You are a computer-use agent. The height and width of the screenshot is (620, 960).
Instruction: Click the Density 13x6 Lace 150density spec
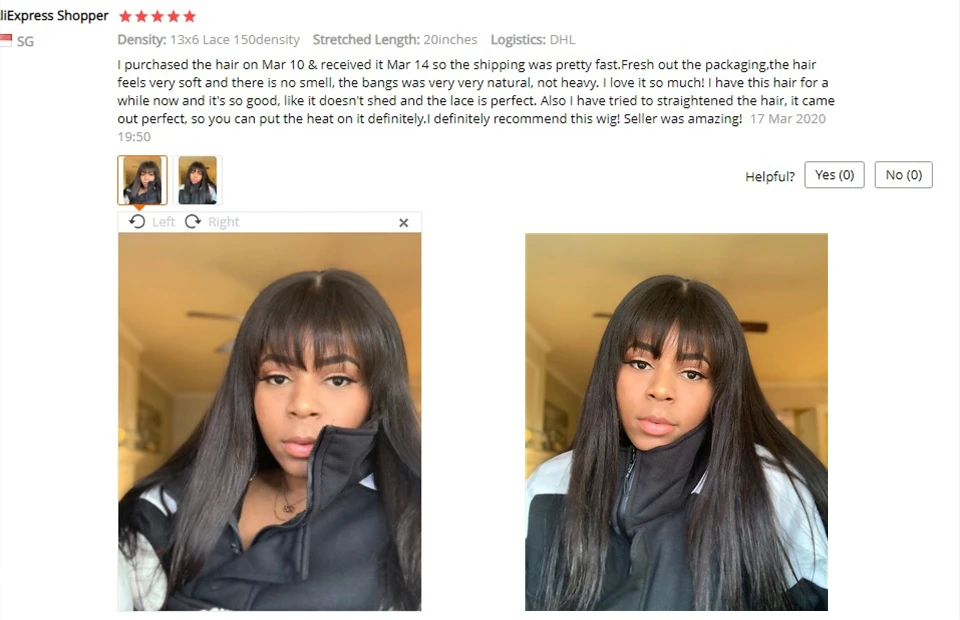click(208, 40)
